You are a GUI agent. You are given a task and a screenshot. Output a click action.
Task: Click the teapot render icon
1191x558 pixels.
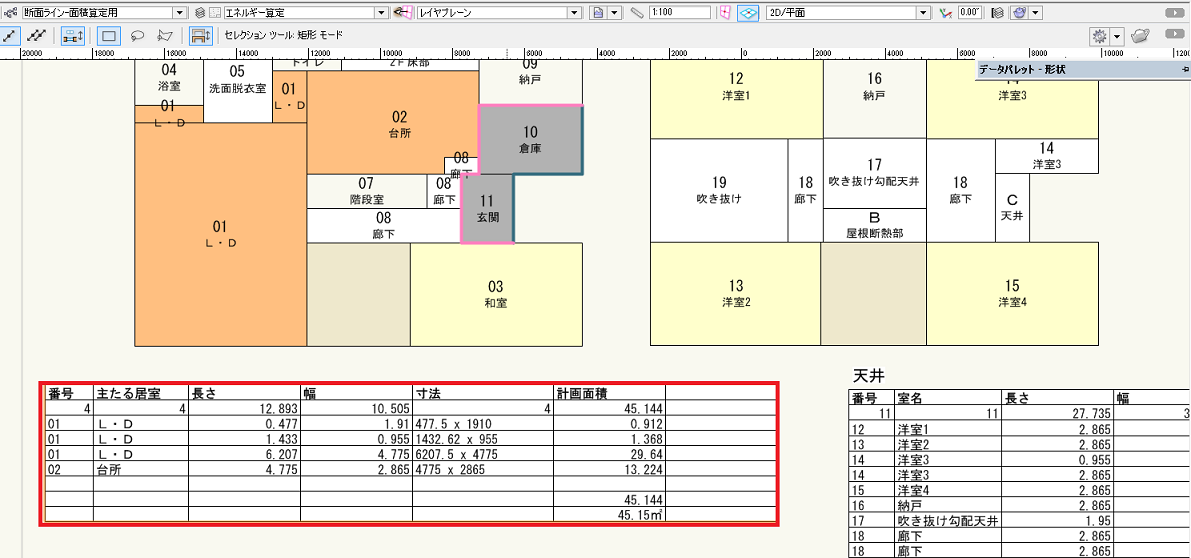point(1140,35)
